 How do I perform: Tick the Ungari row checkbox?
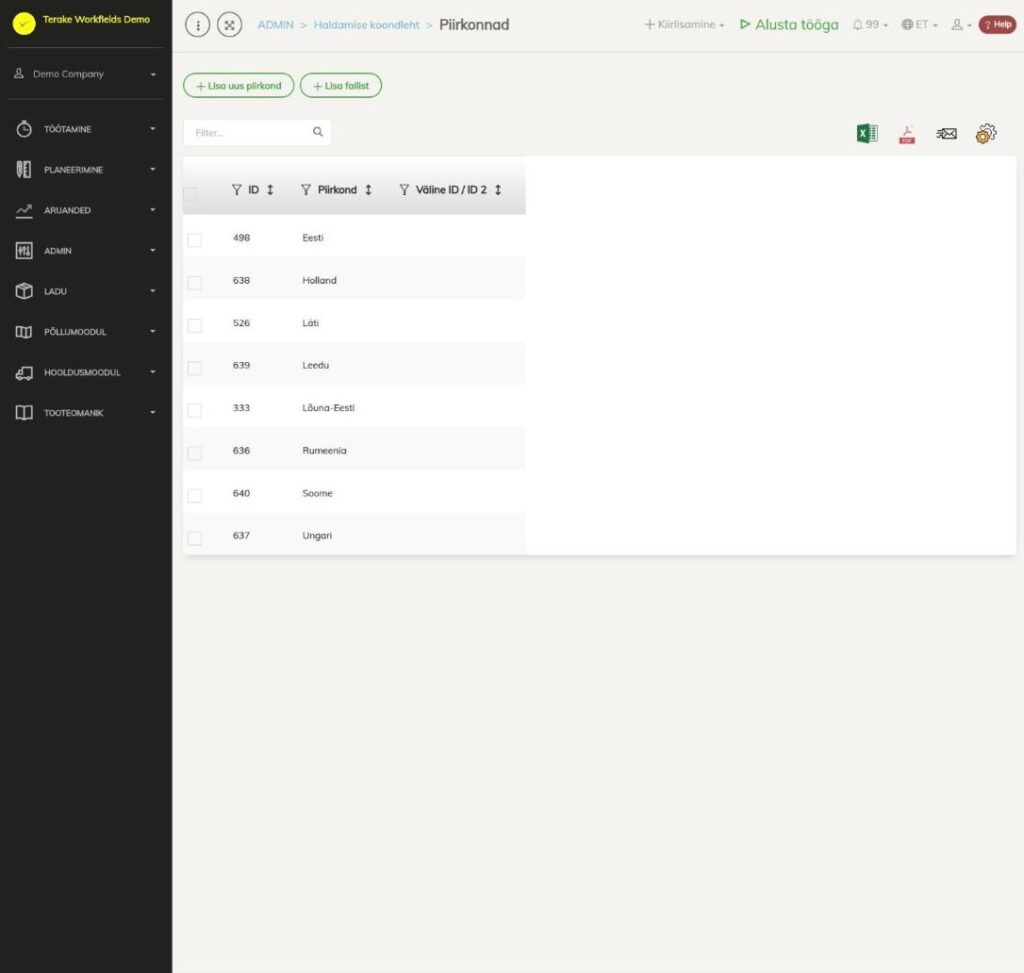click(x=195, y=538)
